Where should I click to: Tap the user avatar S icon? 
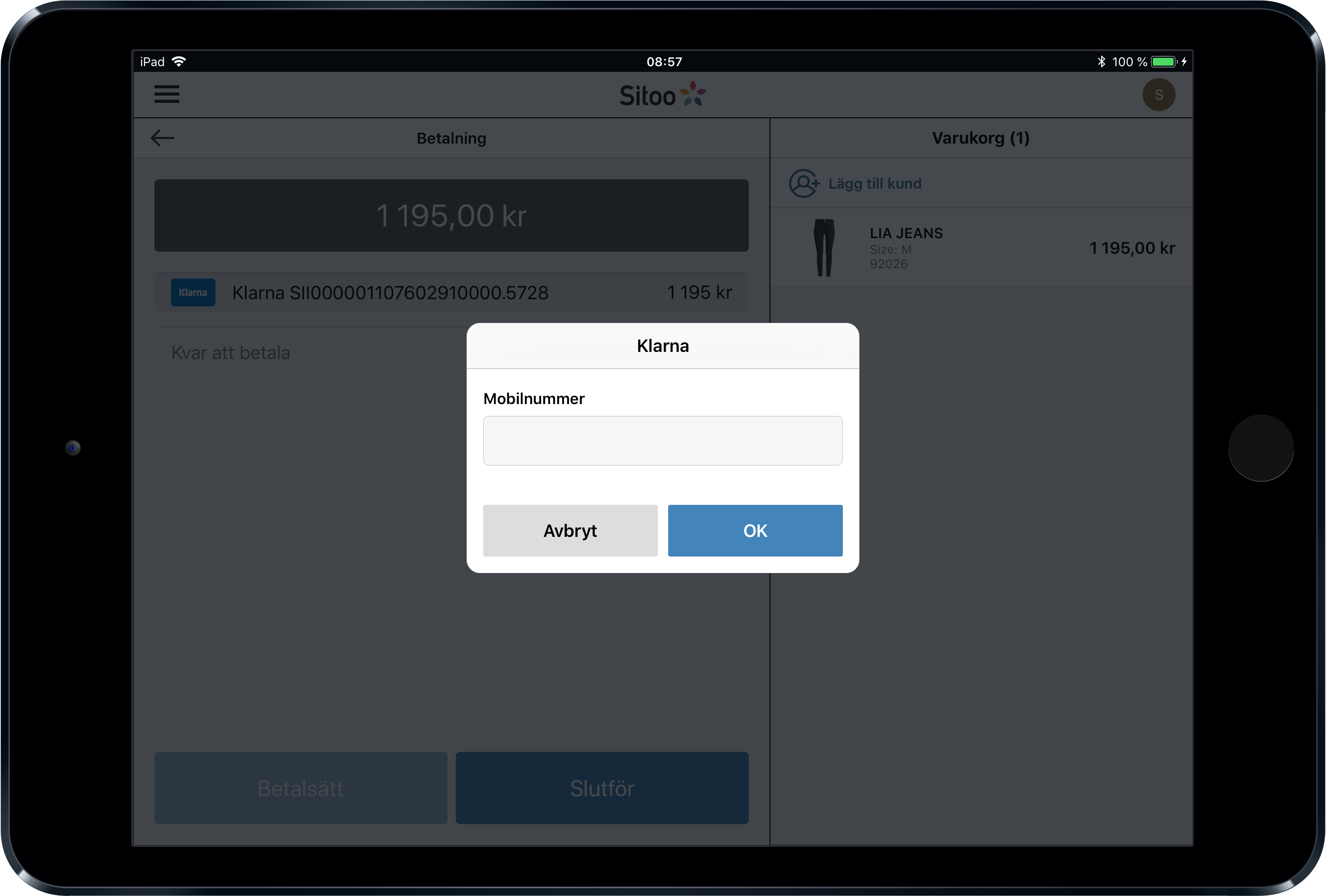coord(1158,95)
